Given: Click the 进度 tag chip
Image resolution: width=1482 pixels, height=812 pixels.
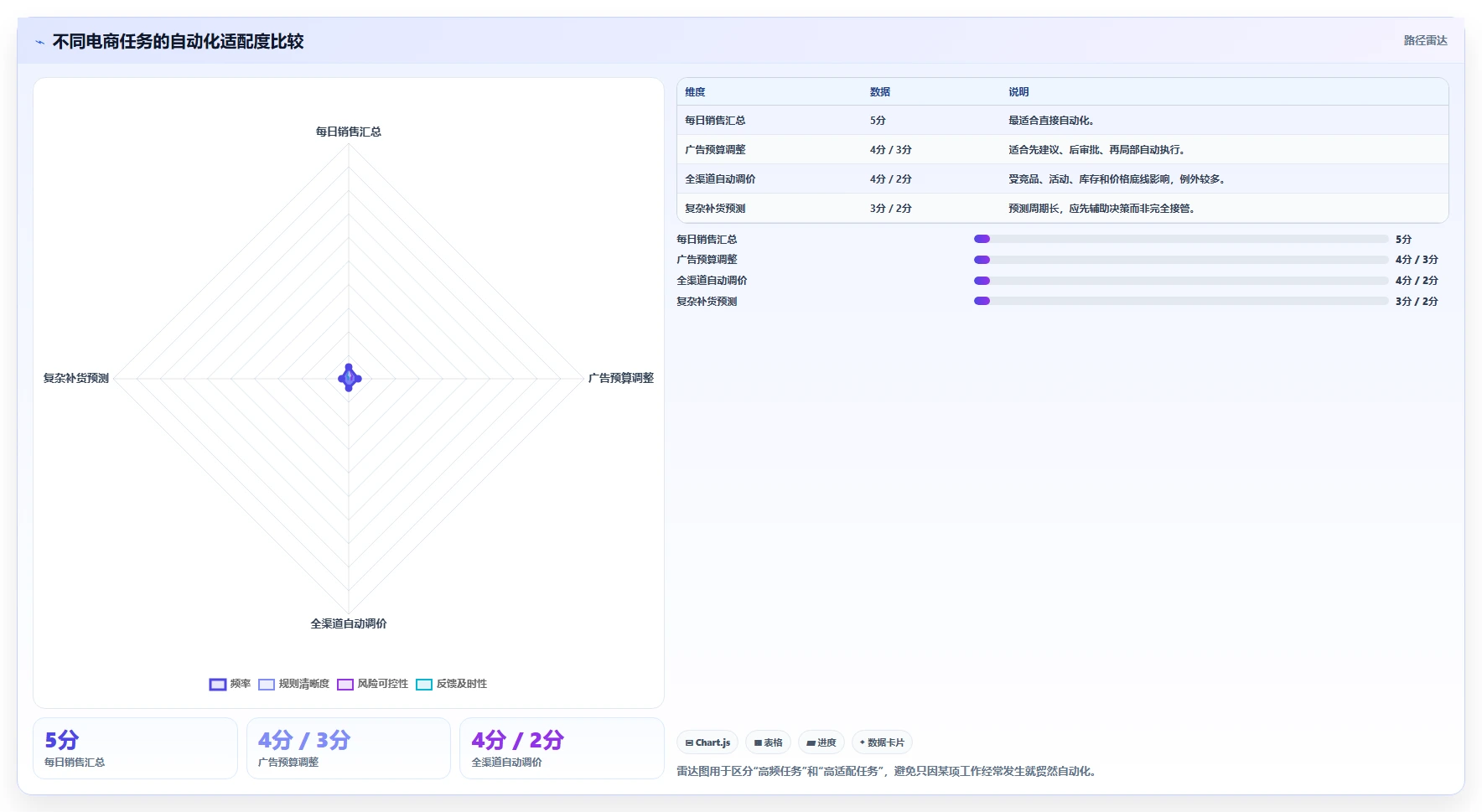Looking at the screenshot, I should click(821, 742).
